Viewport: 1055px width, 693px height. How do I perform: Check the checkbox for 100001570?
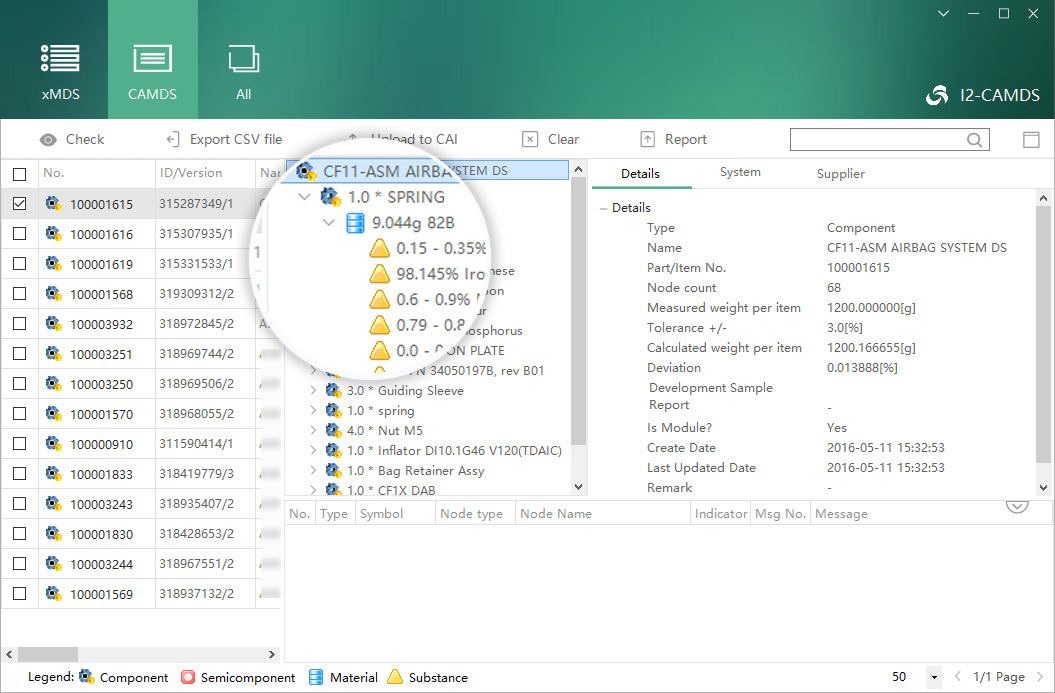point(20,414)
